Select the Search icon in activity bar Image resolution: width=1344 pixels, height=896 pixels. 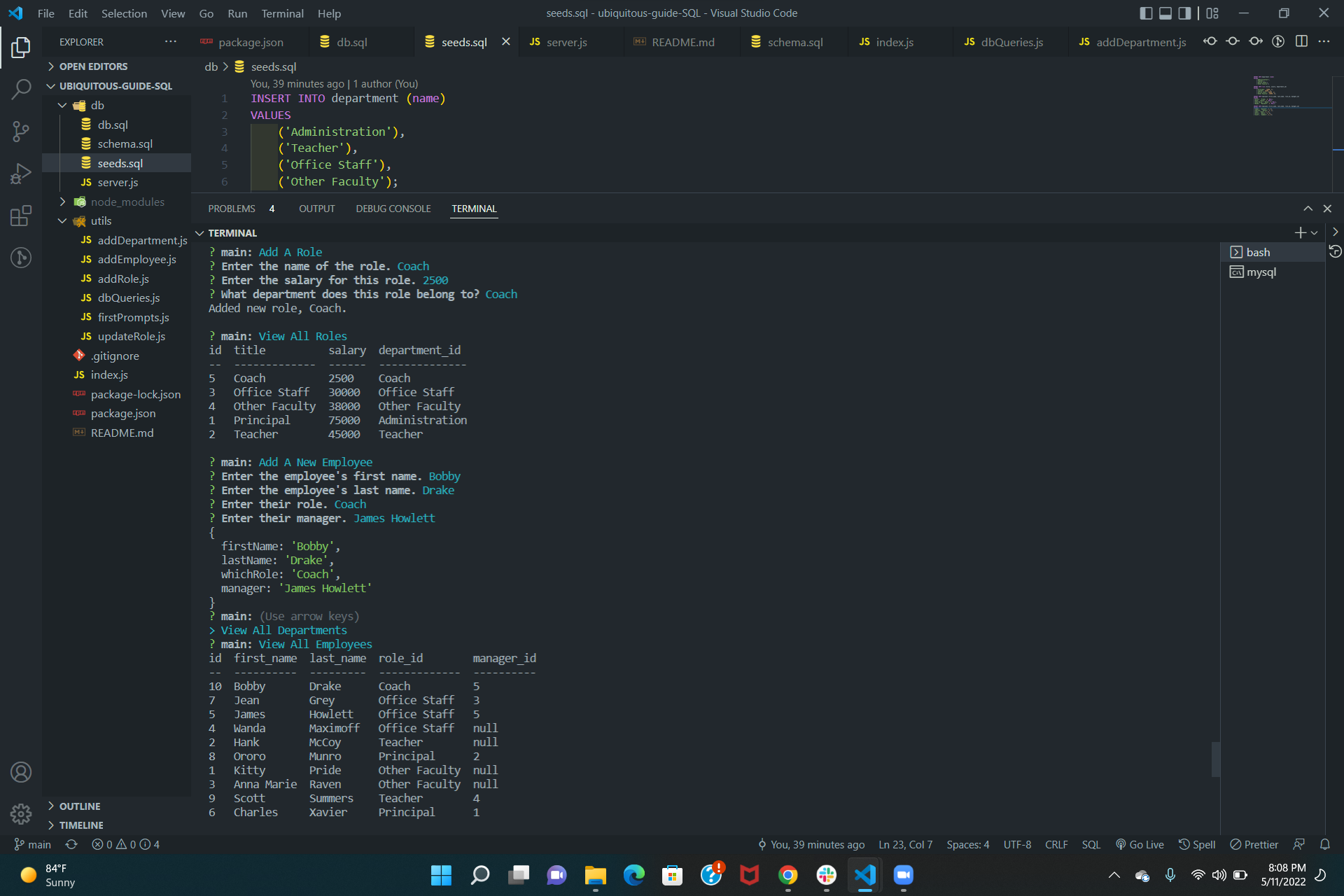(x=21, y=90)
